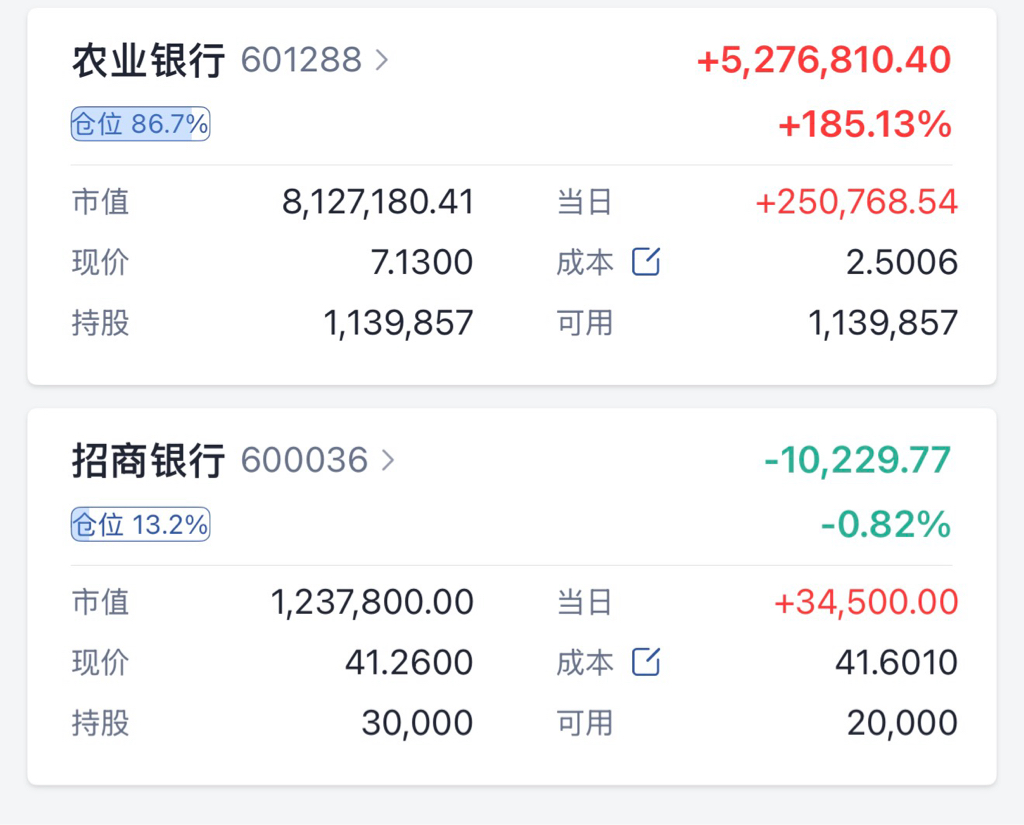View total profit +5,276,810.40
The width and height of the screenshot is (1024, 825).
click(824, 60)
